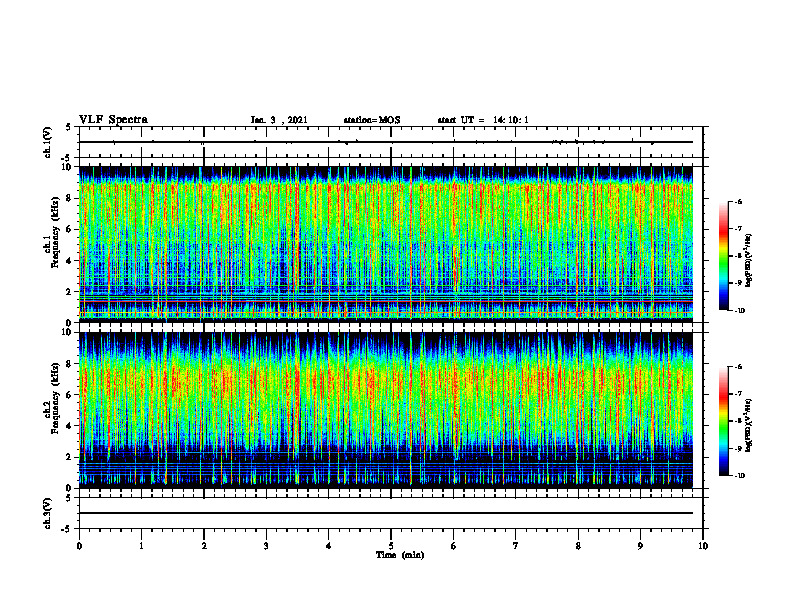Click the "ch.3(V)" waveform axis label
The image size is (792, 612).
click(48, 513)
